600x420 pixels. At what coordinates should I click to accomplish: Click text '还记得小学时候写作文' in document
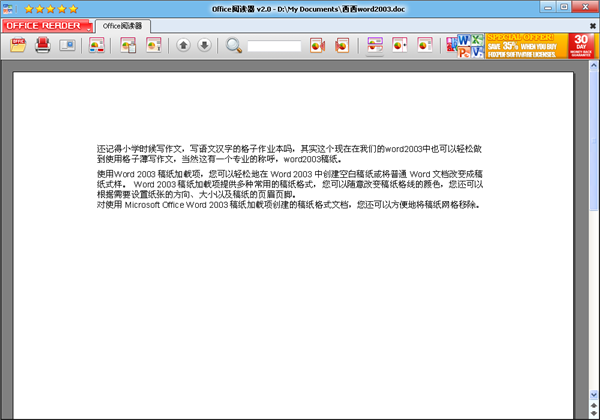pos(140,148)
